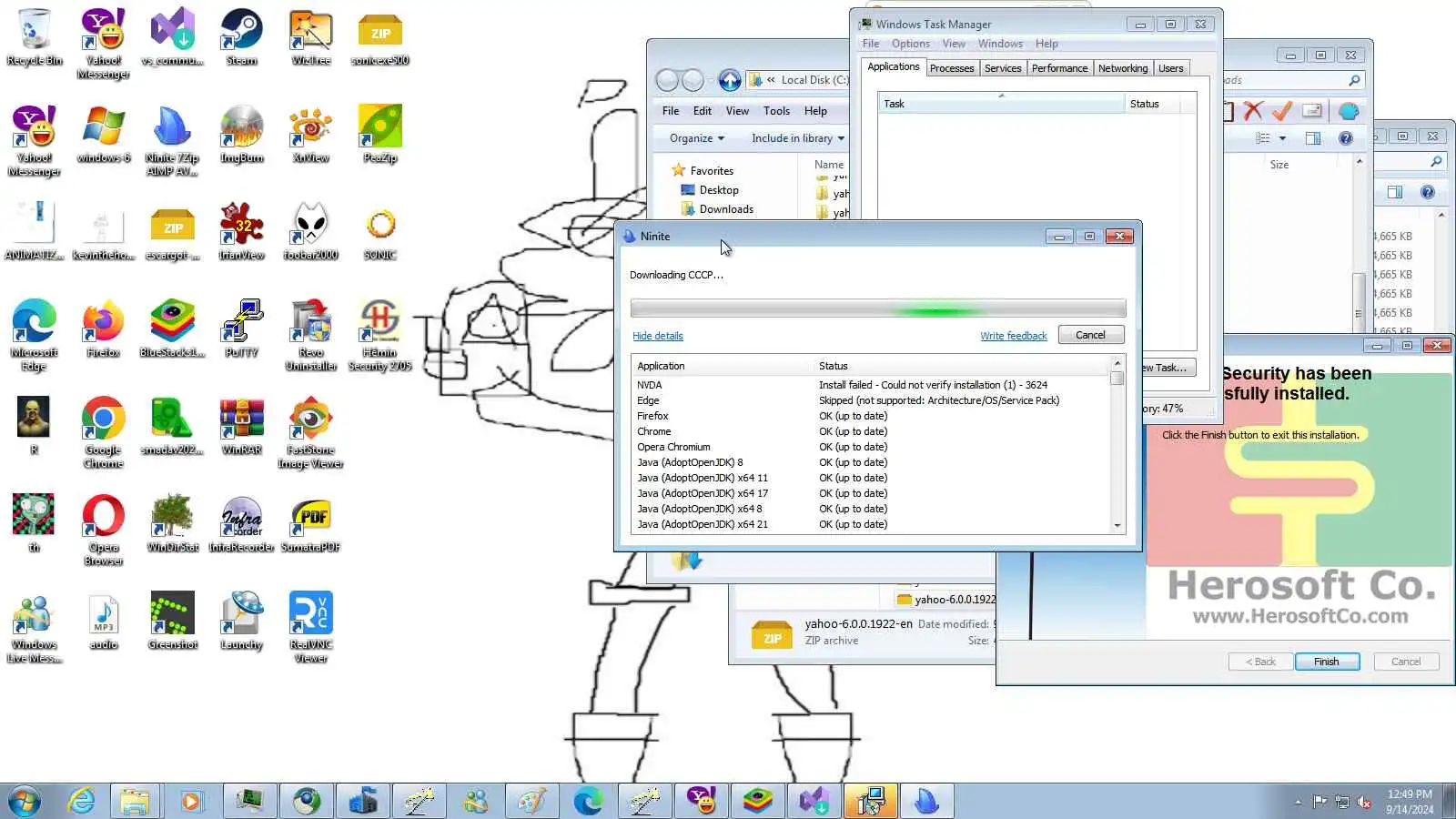Viewport: 1456px width, 819px height.
Task: Launch the Opera Browser desktop shortcut
Action: pyautogui.click(x=104, y=531)
